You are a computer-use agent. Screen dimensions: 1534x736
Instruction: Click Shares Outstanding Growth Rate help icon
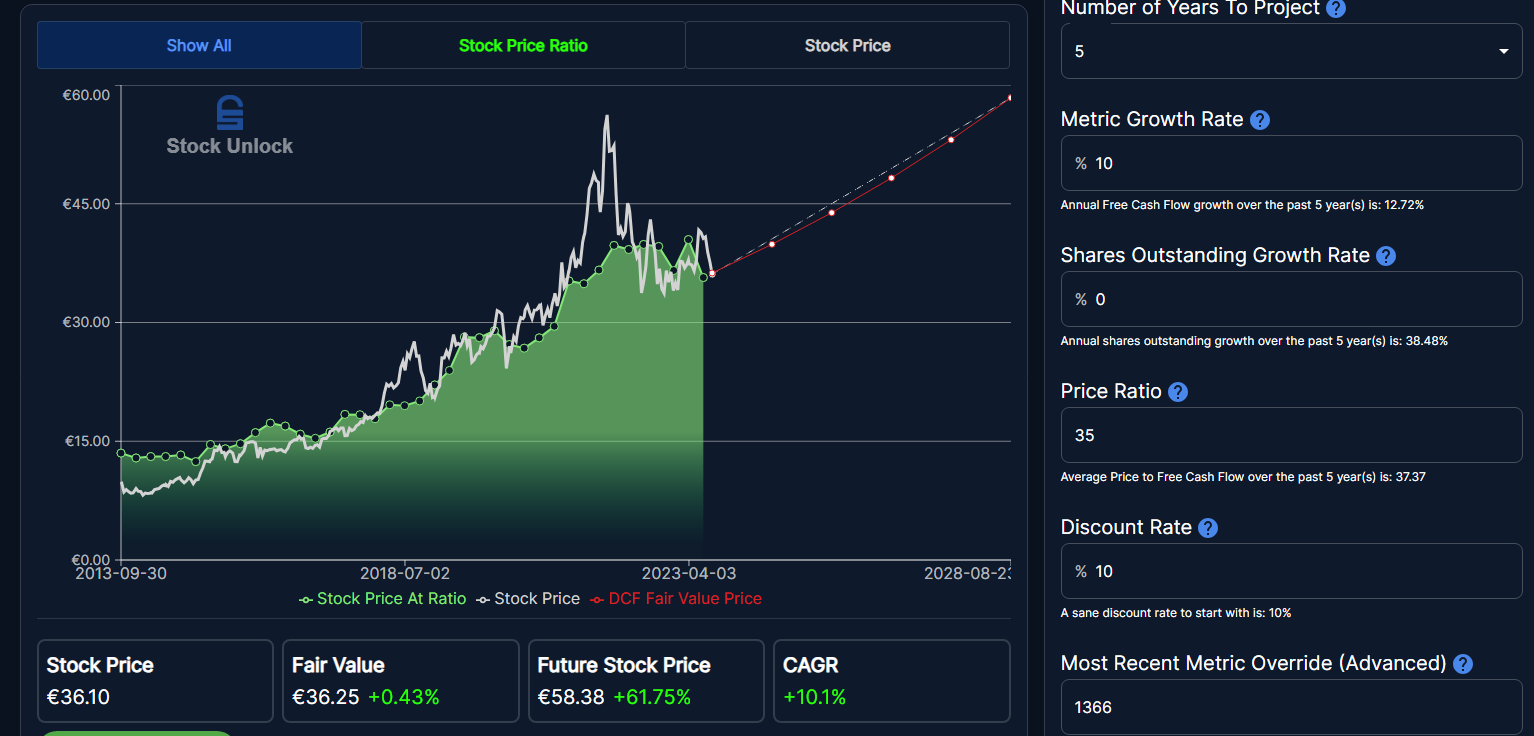[1385, 256]
